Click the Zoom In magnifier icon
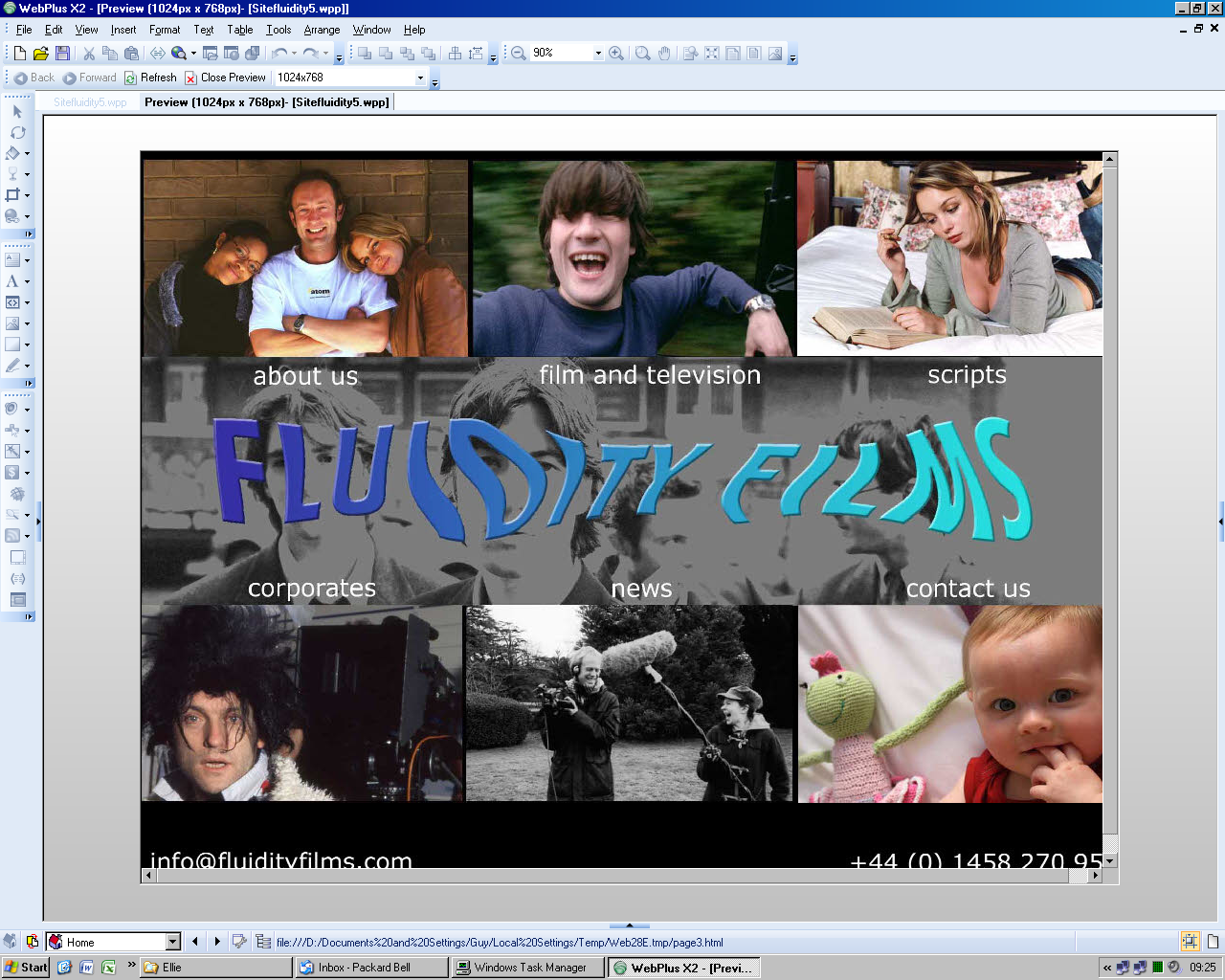1225x980 pixels. point(616,54)
